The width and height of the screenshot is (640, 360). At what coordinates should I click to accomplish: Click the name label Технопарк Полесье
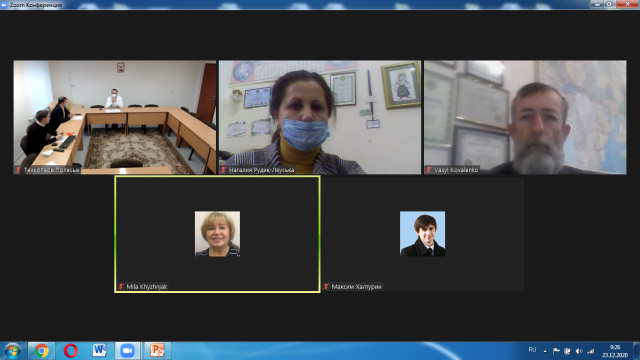coord(51,170)
